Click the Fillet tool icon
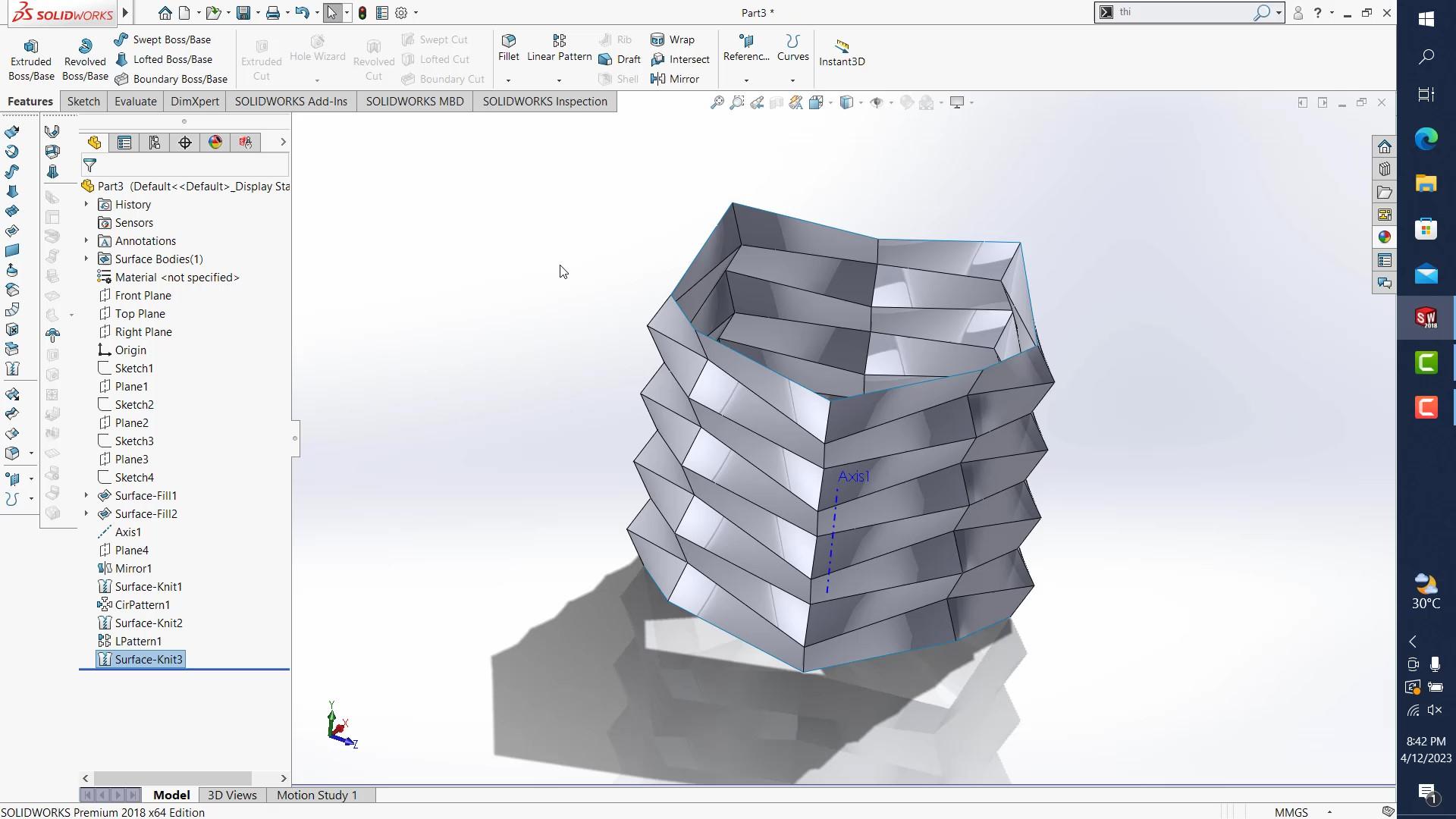 [509, 41]
